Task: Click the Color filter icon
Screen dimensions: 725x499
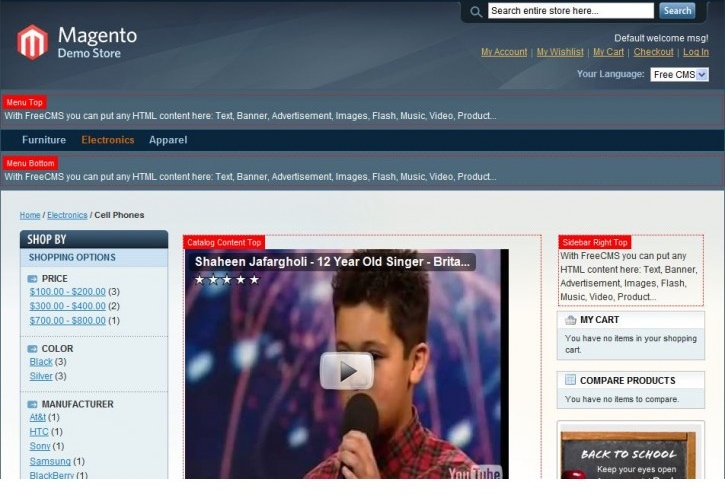Action: pyautogui.click(x=33, y=349)
